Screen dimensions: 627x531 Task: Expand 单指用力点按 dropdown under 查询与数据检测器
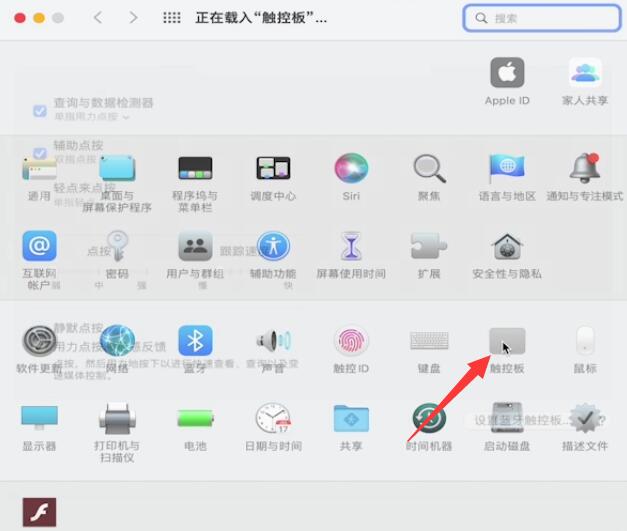[92, 116]
